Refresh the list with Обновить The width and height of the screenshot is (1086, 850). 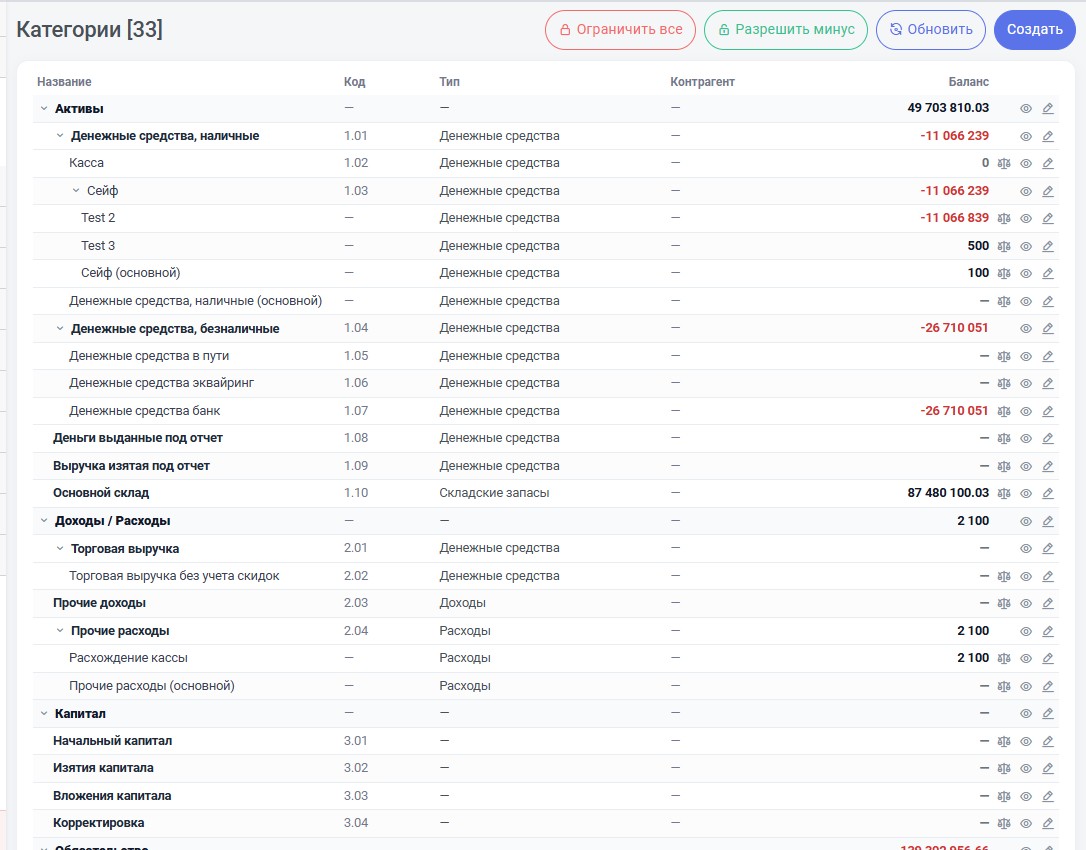[931, 30]
